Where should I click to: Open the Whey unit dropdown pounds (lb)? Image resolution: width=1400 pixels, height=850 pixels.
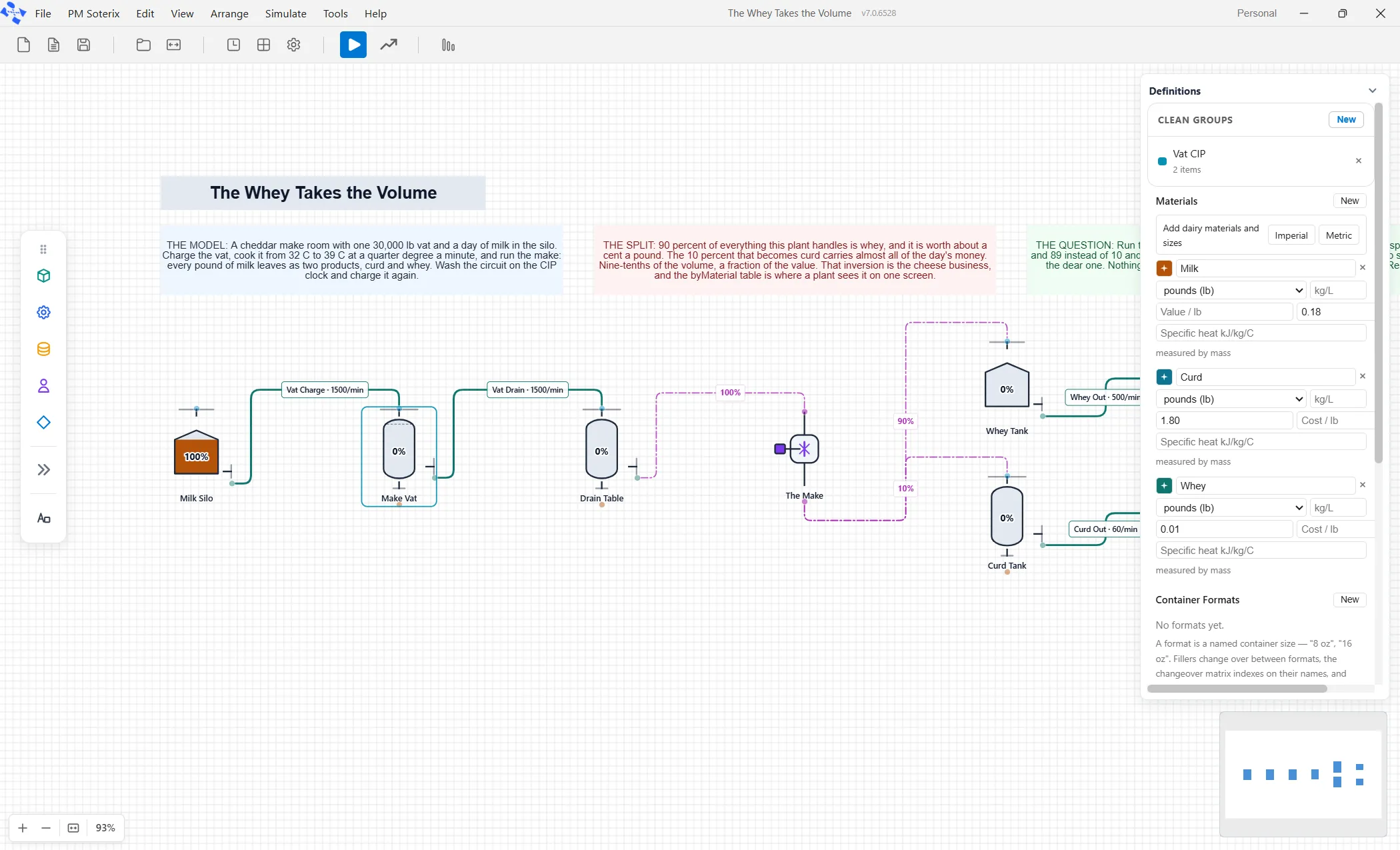[x=1232, y=507]
